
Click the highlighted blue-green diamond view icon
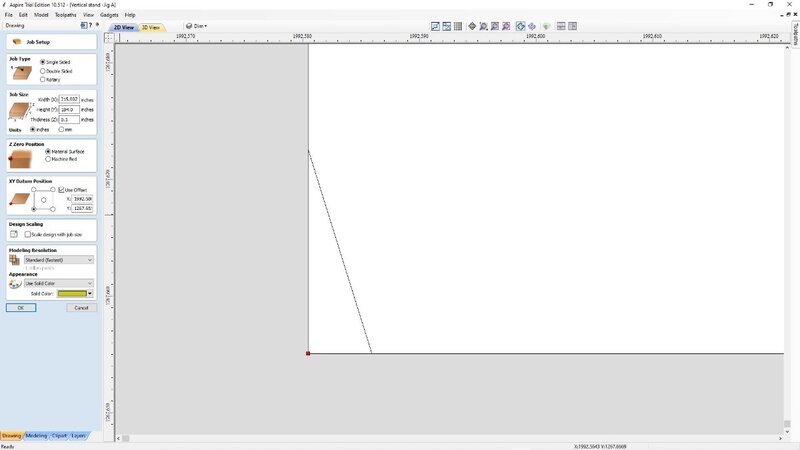(520, 26)
